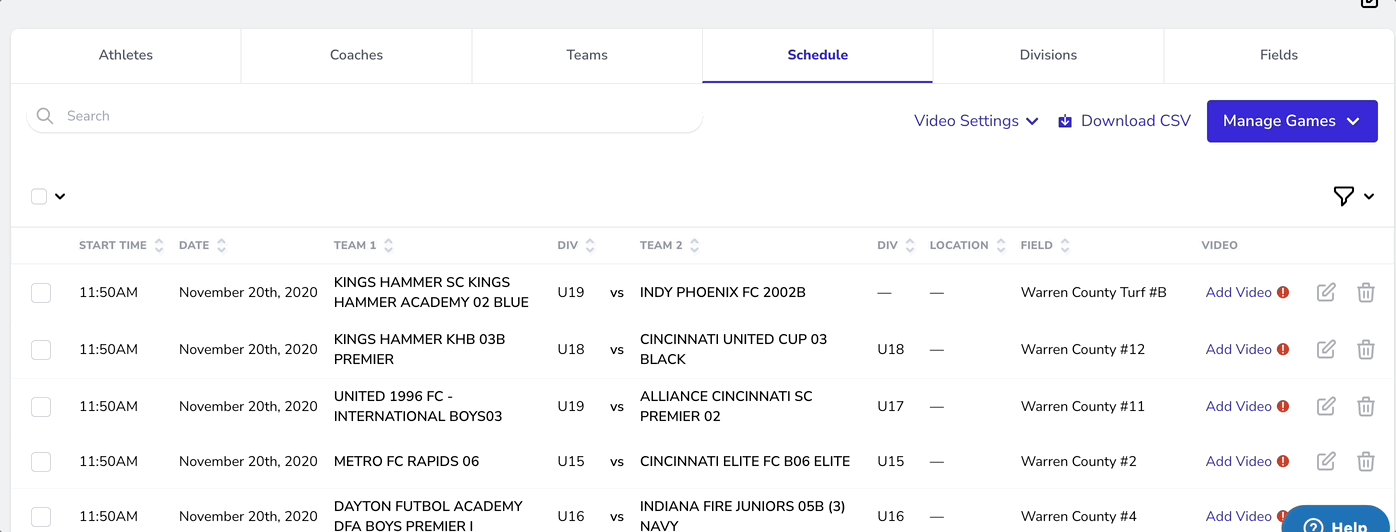Open the filter funnel icon
This screenshot has height=532, width=1396.
click(1344, 196)
